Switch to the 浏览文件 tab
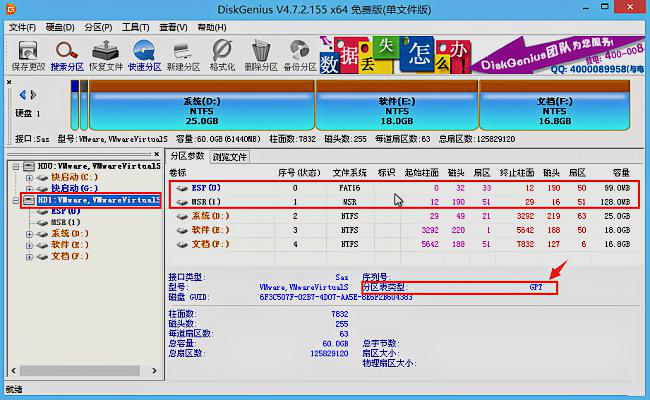This screenshot has width=650, height=400. 229,157
